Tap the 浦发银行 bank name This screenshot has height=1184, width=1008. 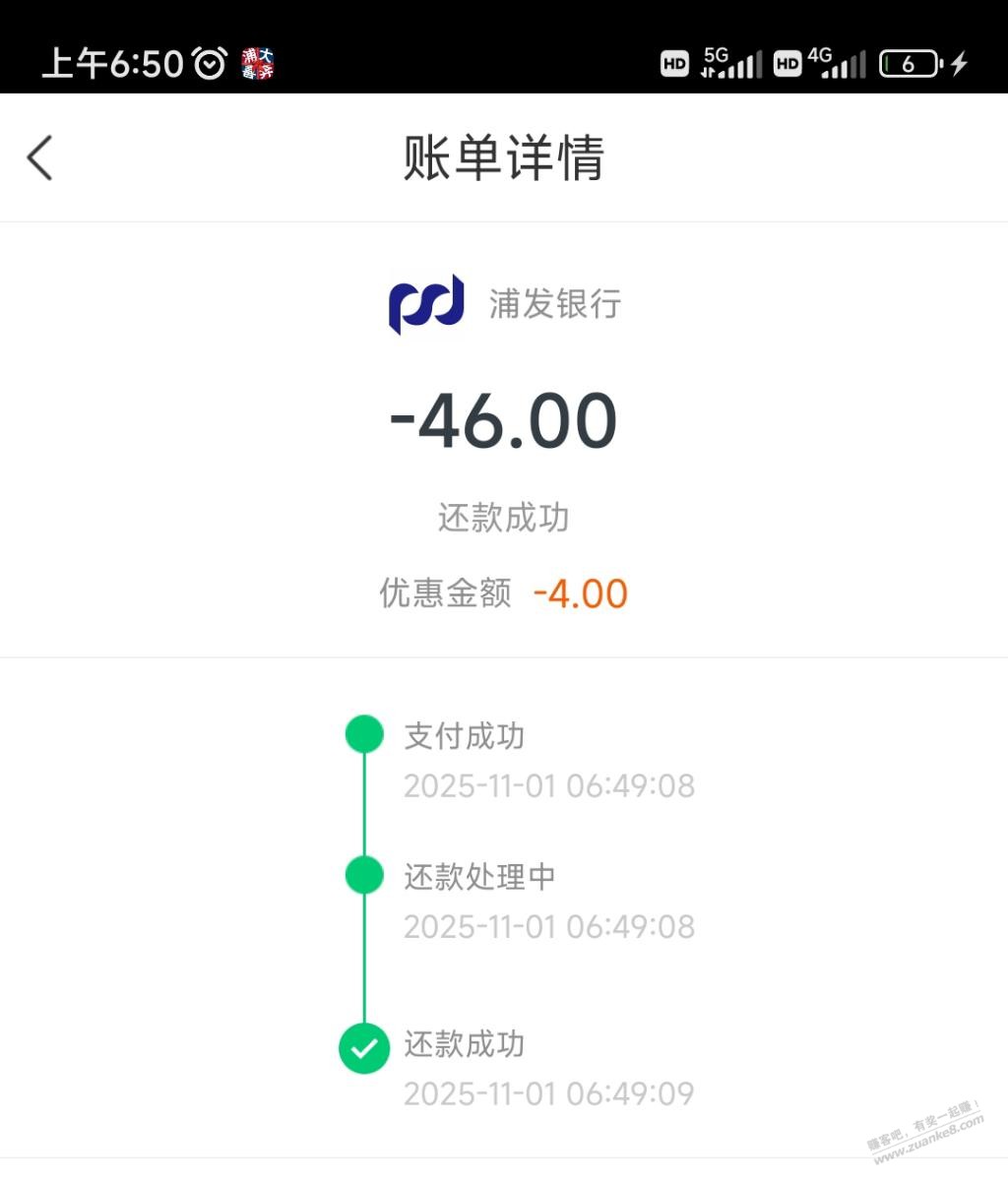tap(555, 303)
